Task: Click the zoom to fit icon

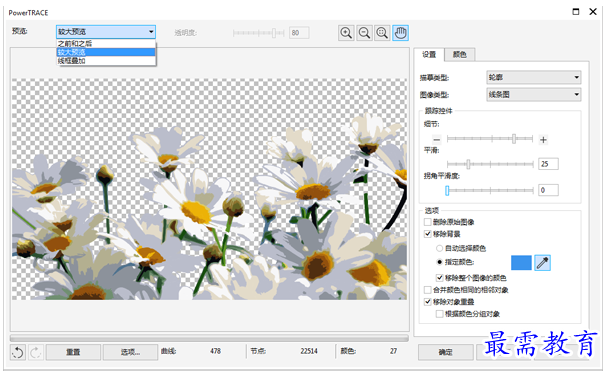Action: (x=382, y=33)
